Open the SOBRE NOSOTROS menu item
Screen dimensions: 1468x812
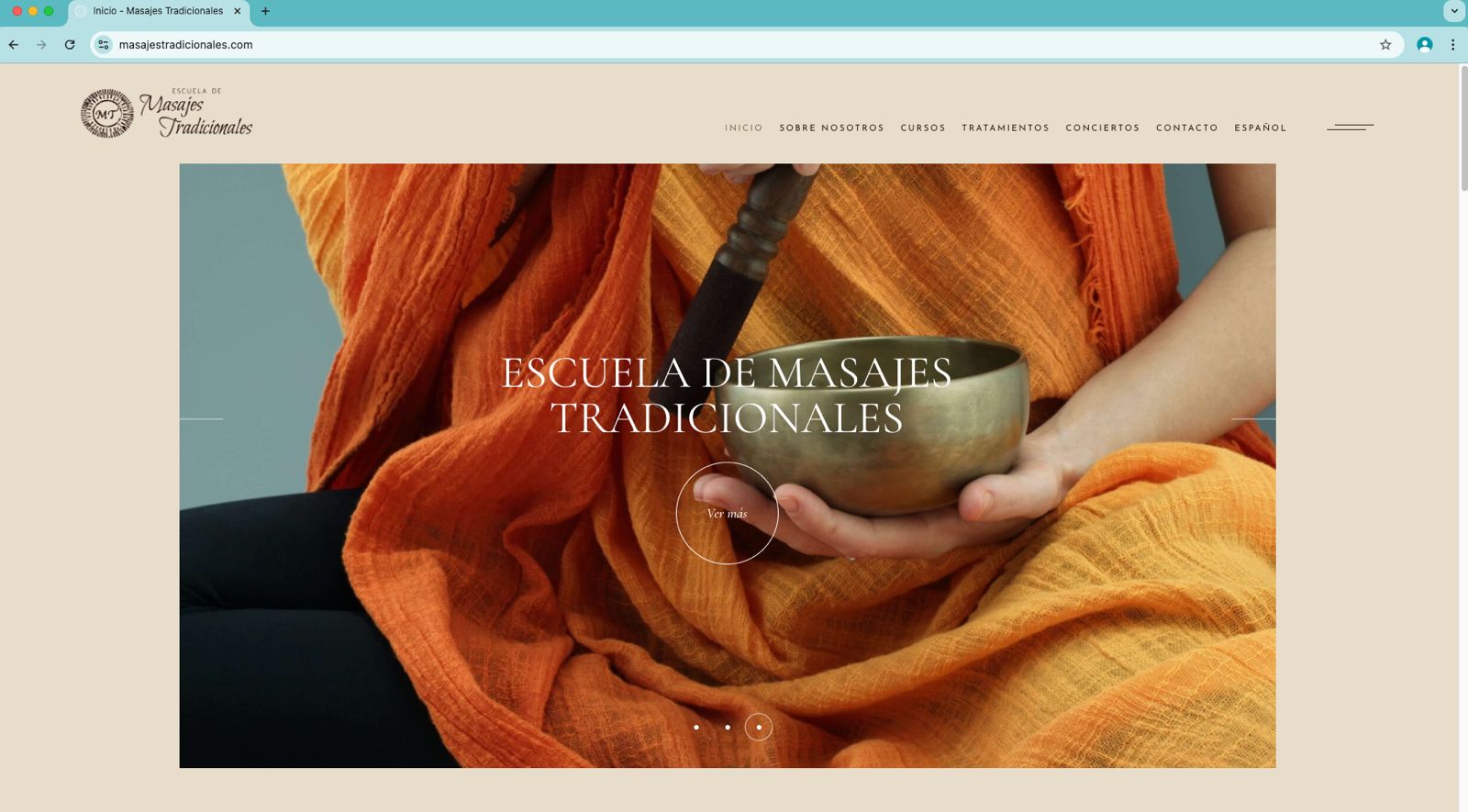coord(831,128)
